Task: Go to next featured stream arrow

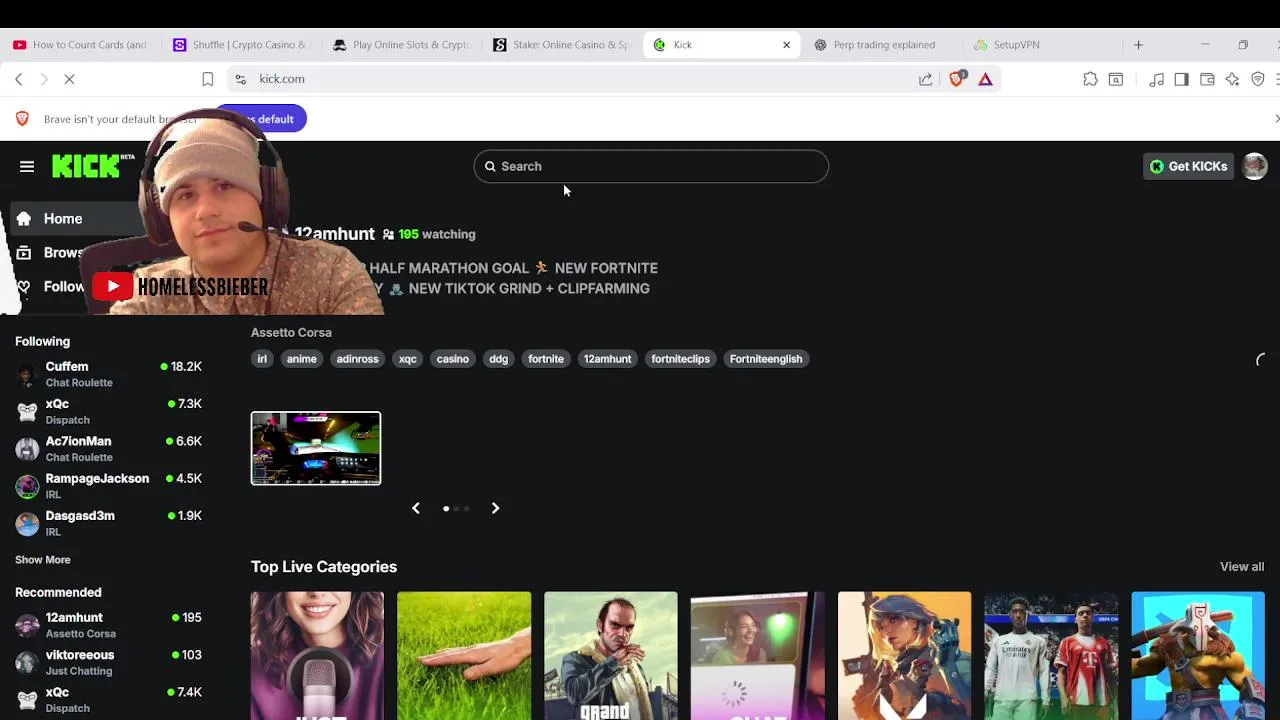Action: (495, 509)
